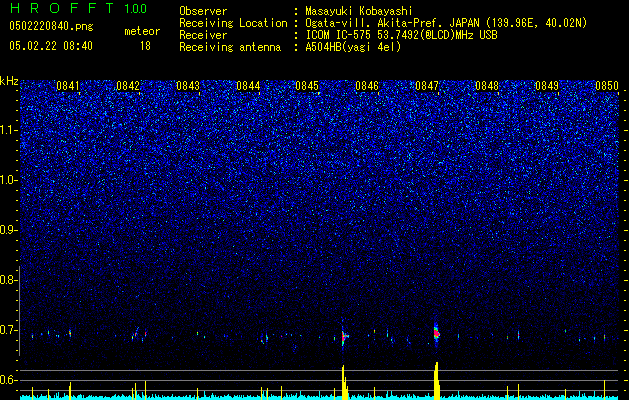The width and height of the screenshot is (629, 400).
Task: Click time marker 0843
Action: (x=188, y=86)
